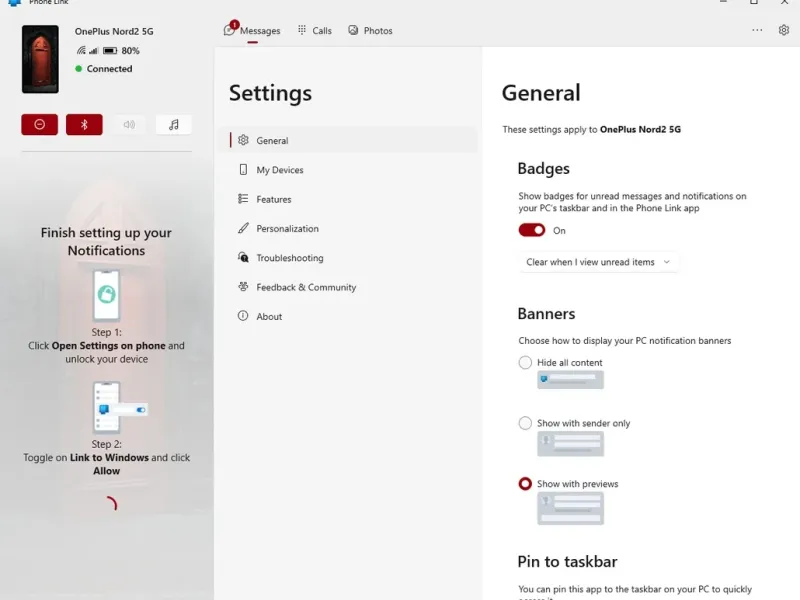Click the list icon beside Features
Viewport: 800px width, 600px height.
[x=243, y=198]
